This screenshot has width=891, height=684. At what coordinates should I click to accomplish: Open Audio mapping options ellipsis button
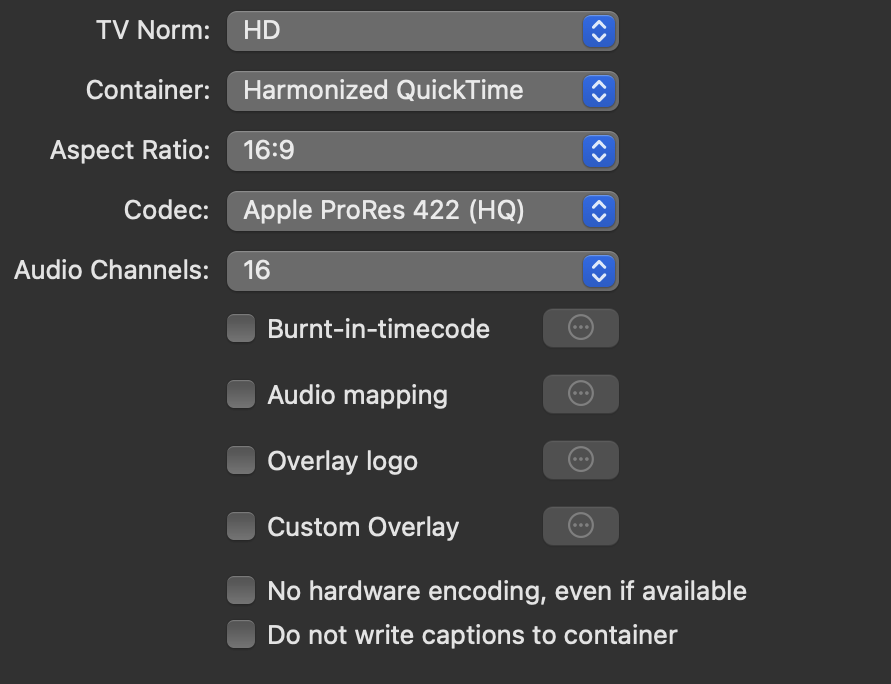point(580,394)
